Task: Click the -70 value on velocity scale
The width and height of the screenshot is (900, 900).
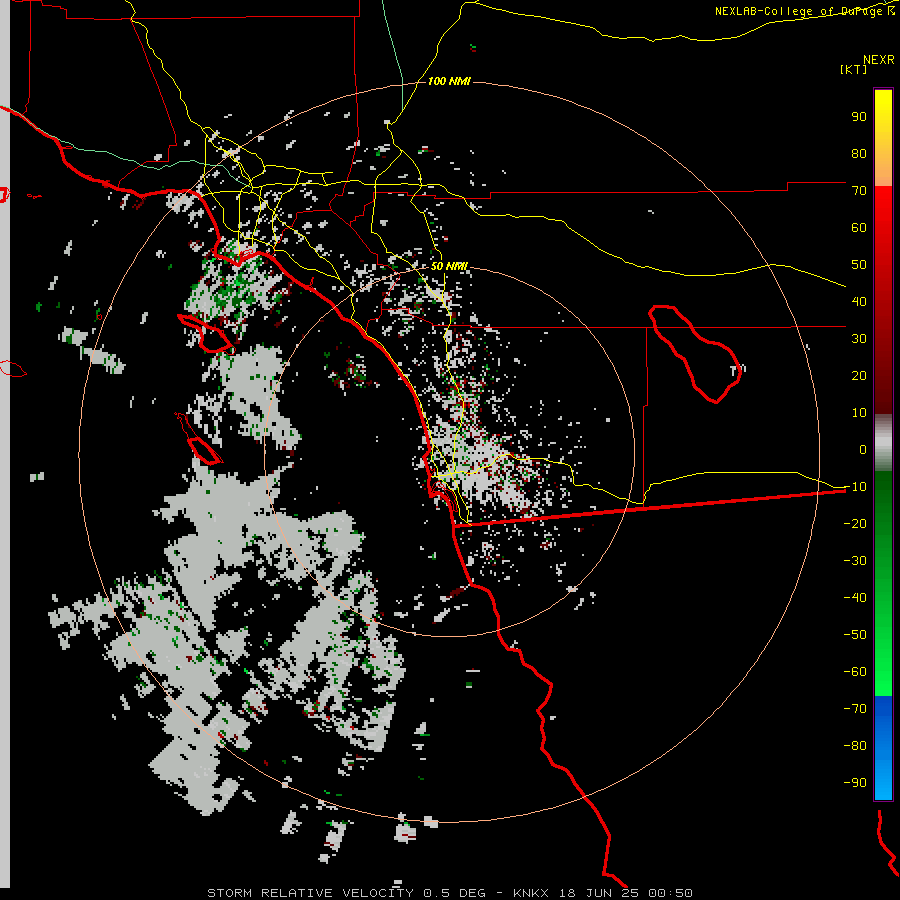Action: coord(855,708)
